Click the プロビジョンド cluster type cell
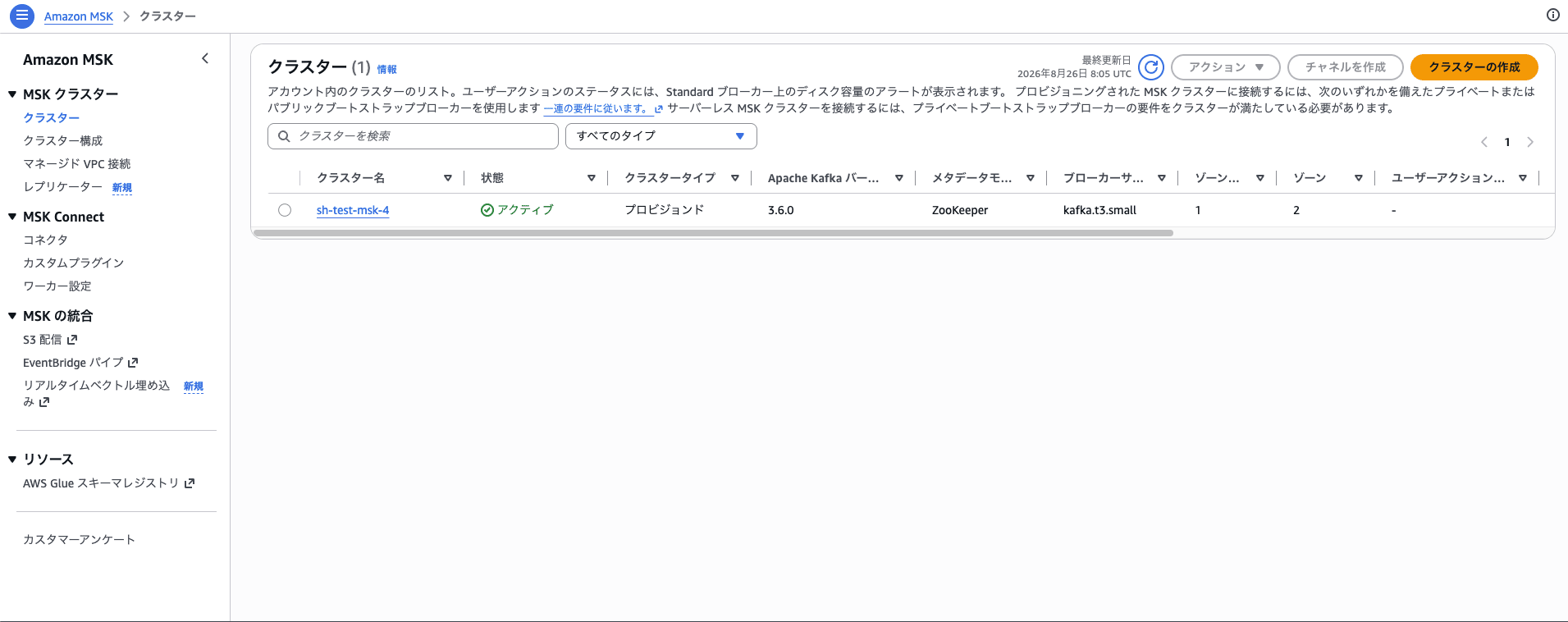Image resolution: width=1568 pixels, height=622 pixels. [665, 210]
